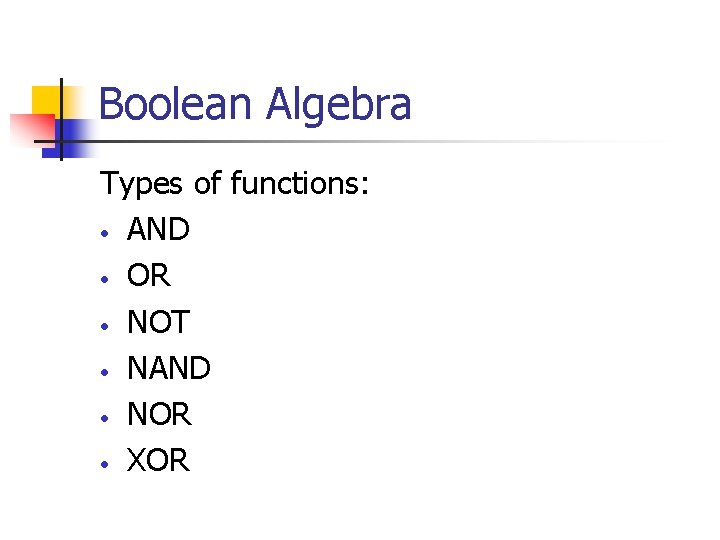
Task: Click the bullet dot beside NOT
Action: click(105, 326)
